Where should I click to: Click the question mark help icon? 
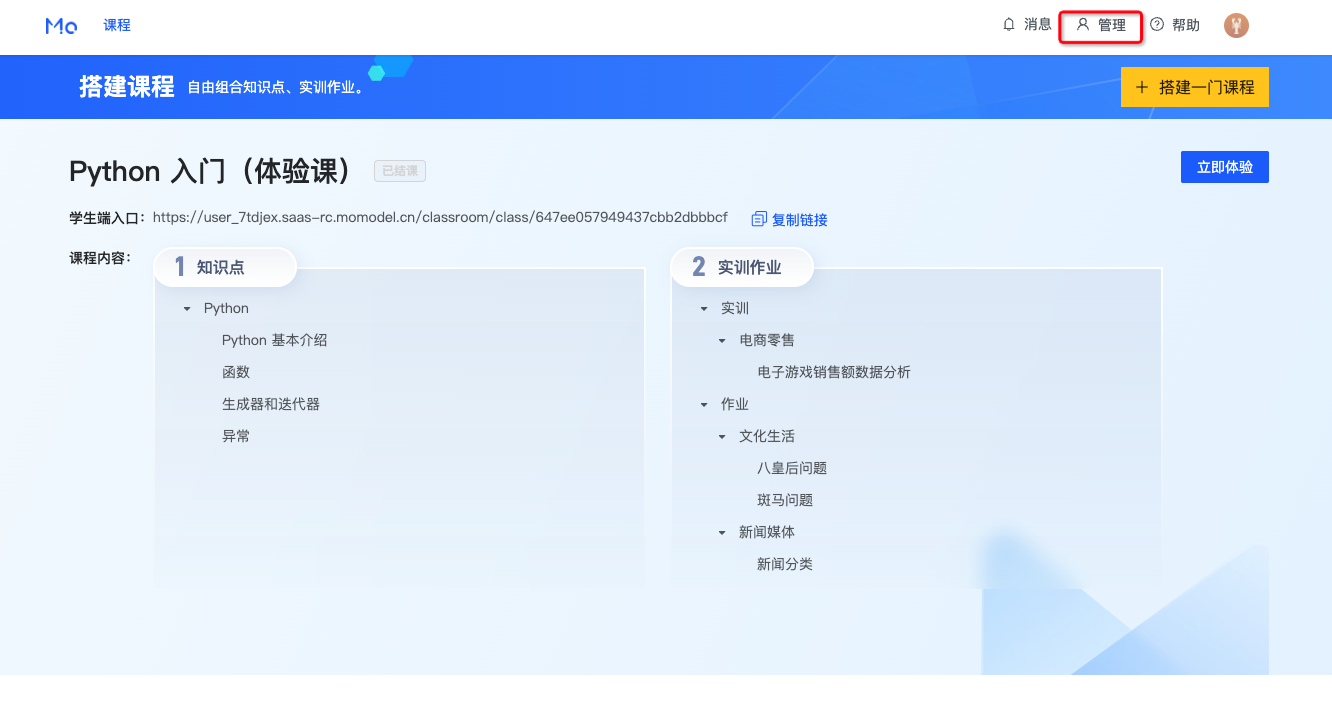point(1157,25)
